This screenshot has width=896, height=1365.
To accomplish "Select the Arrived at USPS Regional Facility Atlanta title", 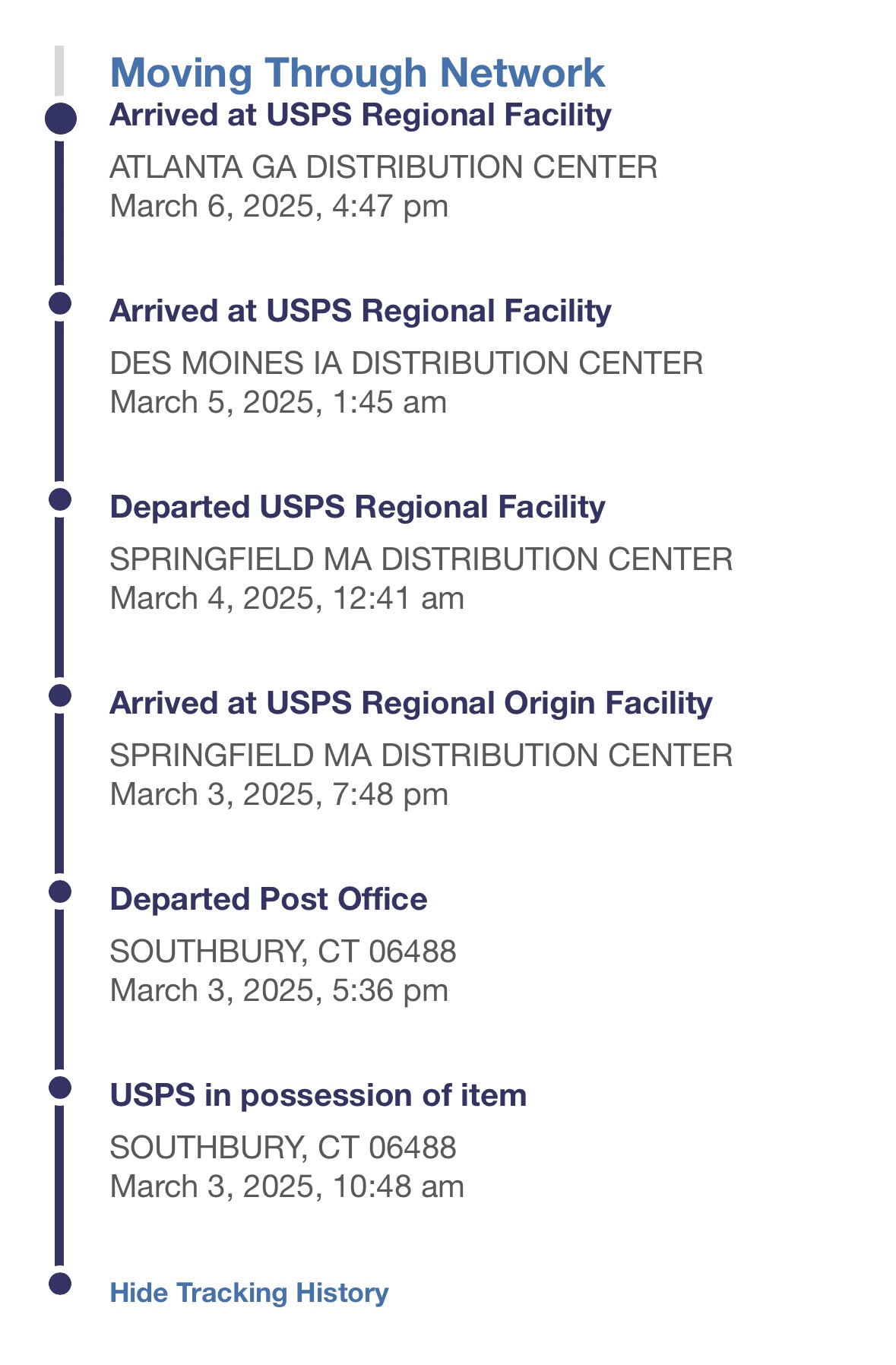I will click(x=360, y=116).
